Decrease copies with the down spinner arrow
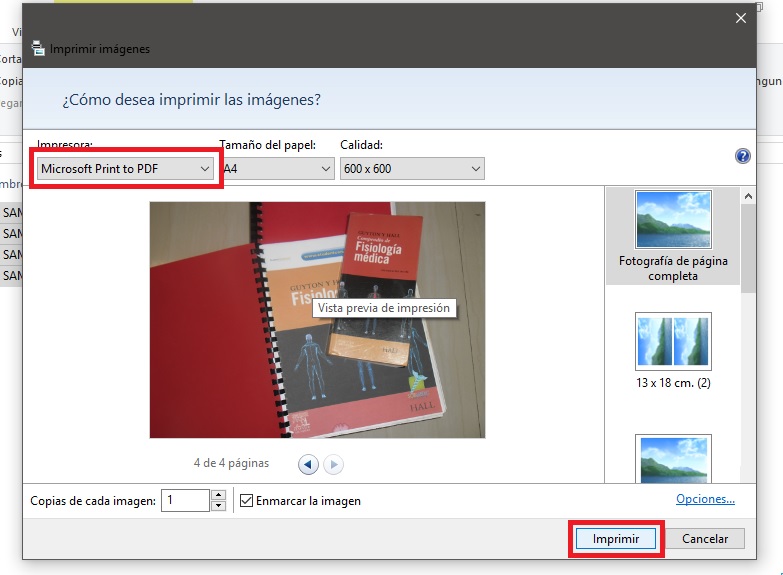Screen dimensions: 783x575 point(218,506)
